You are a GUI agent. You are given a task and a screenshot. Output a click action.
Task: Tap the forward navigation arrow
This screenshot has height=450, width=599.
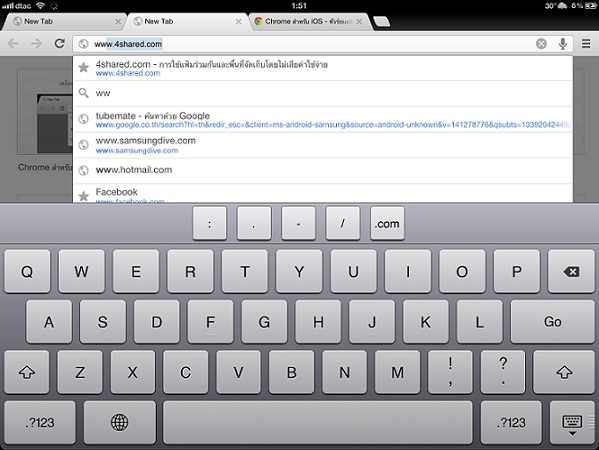pos(36,44)
